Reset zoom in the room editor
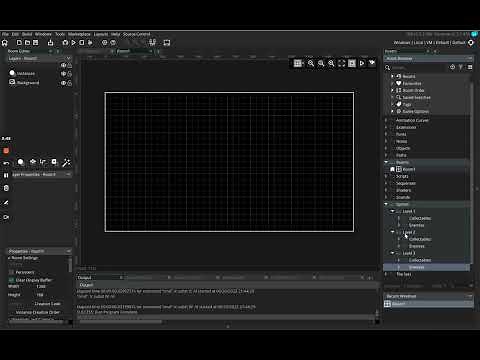Image resolution: width=480 pixels, height=360 pixels. point(321,63)
